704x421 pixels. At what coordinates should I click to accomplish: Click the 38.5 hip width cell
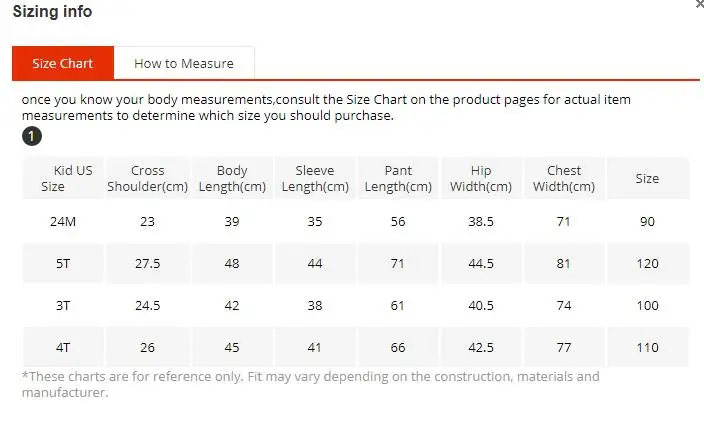point(481,221)
